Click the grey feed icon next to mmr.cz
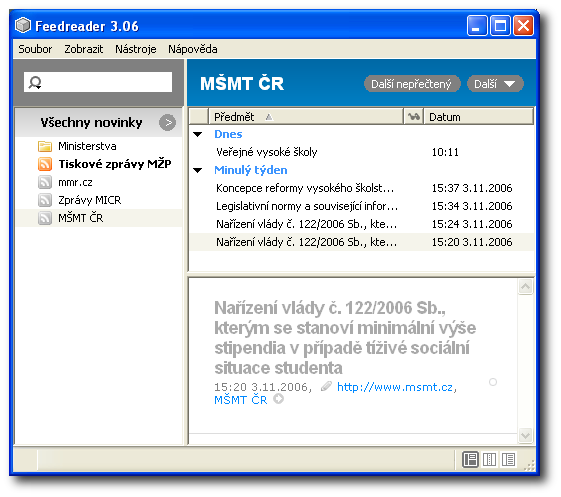This screenshot has height=497, width=561. pyautogui.click(x=45, y=182)
